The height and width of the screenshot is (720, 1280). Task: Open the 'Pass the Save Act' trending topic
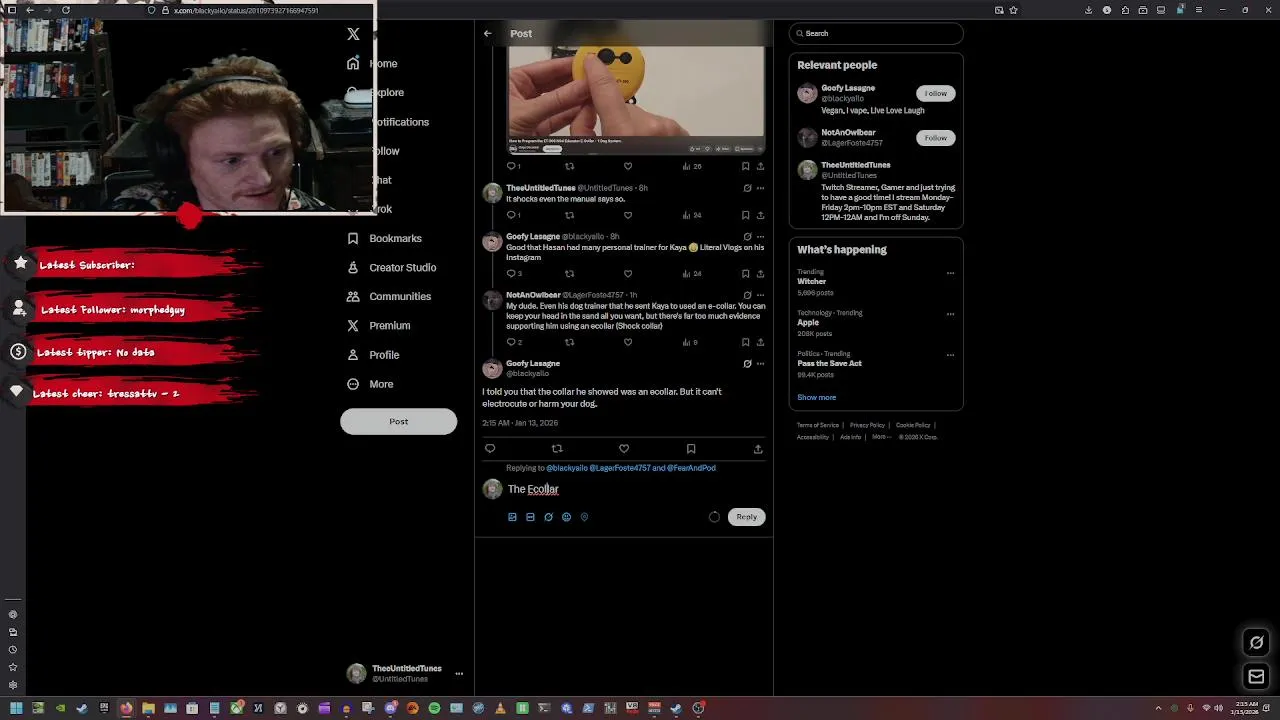coord(875,364)
